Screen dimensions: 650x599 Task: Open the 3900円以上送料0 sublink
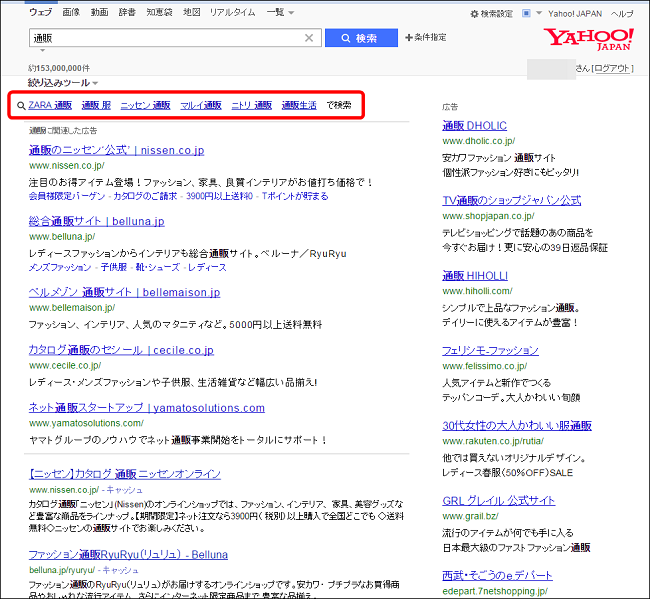coord(219,196)
